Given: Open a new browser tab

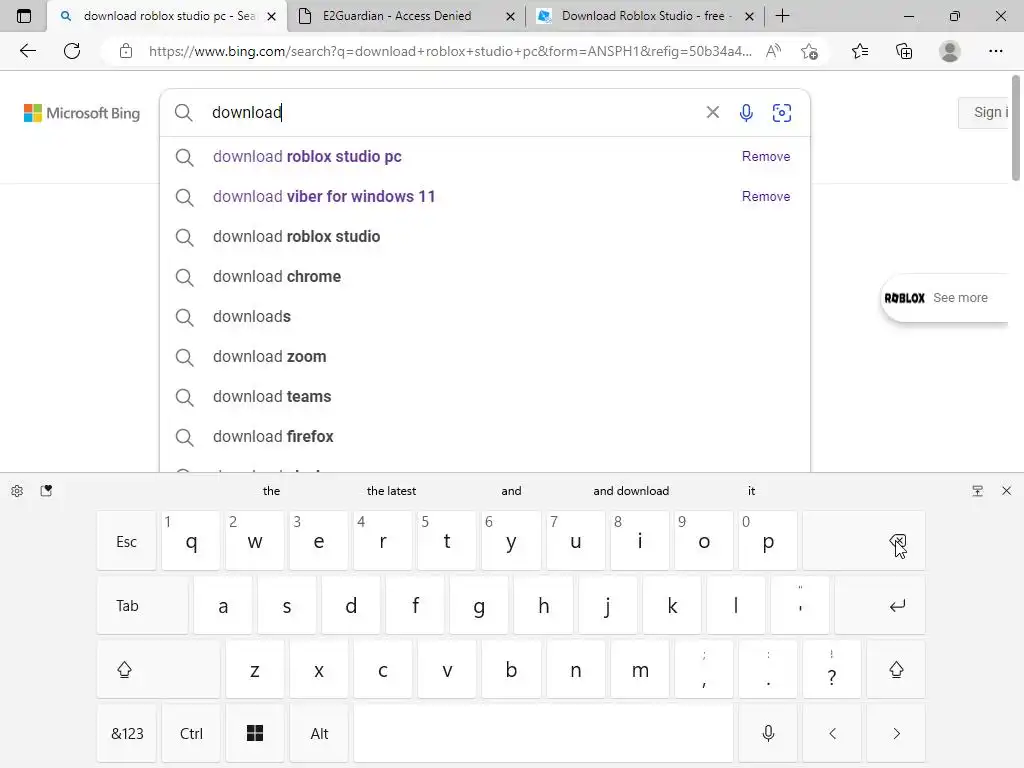Looking at the screenshot, I should click(x=782, y=16).
